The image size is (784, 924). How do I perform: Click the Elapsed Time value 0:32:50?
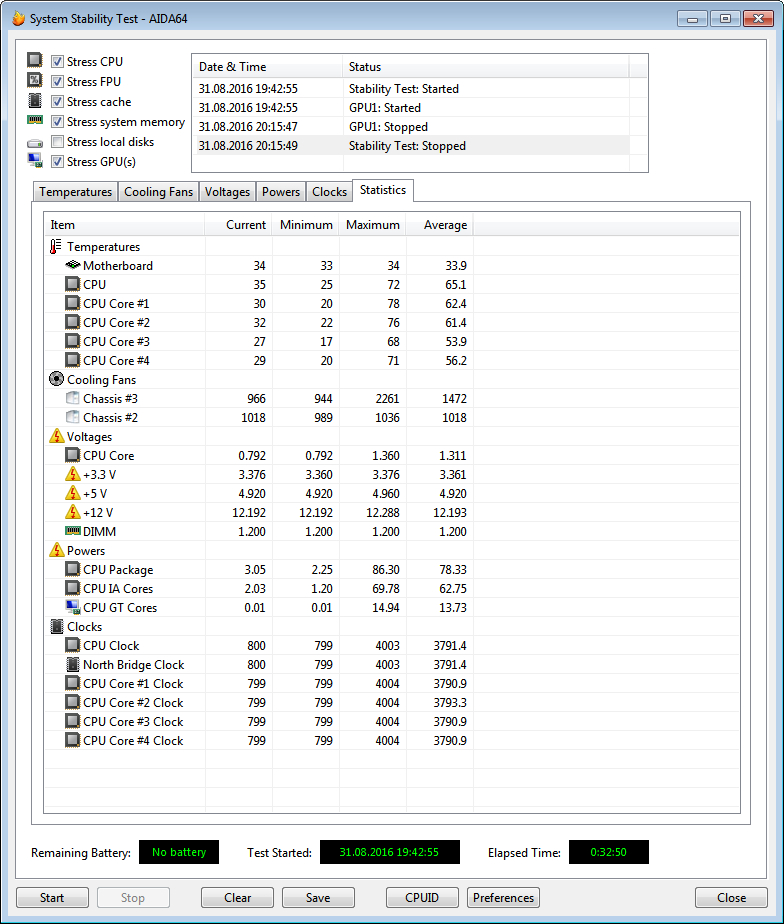coord(608,852)
